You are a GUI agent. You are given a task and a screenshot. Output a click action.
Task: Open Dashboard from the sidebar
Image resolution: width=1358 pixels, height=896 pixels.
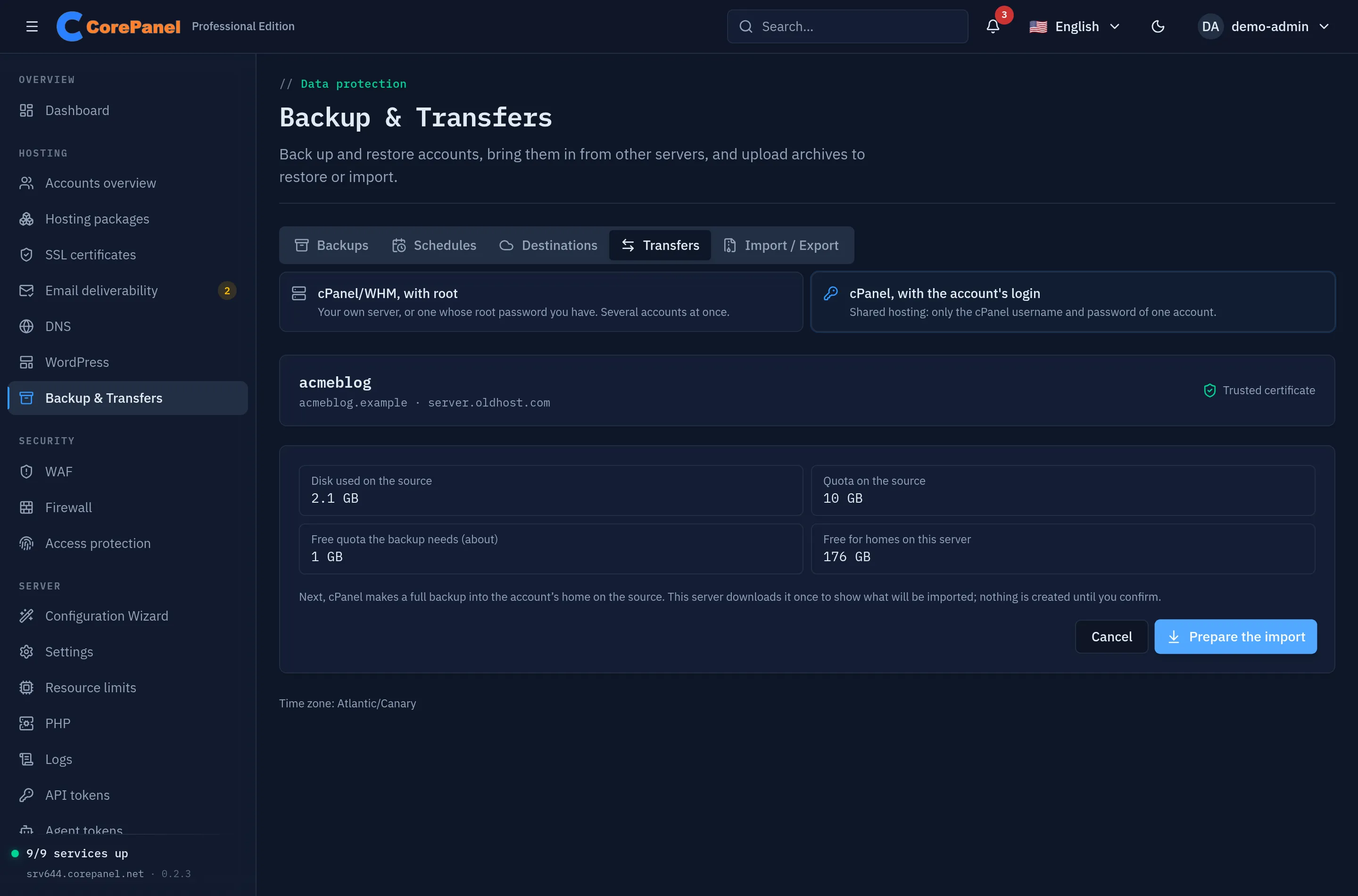click(128, 110)
